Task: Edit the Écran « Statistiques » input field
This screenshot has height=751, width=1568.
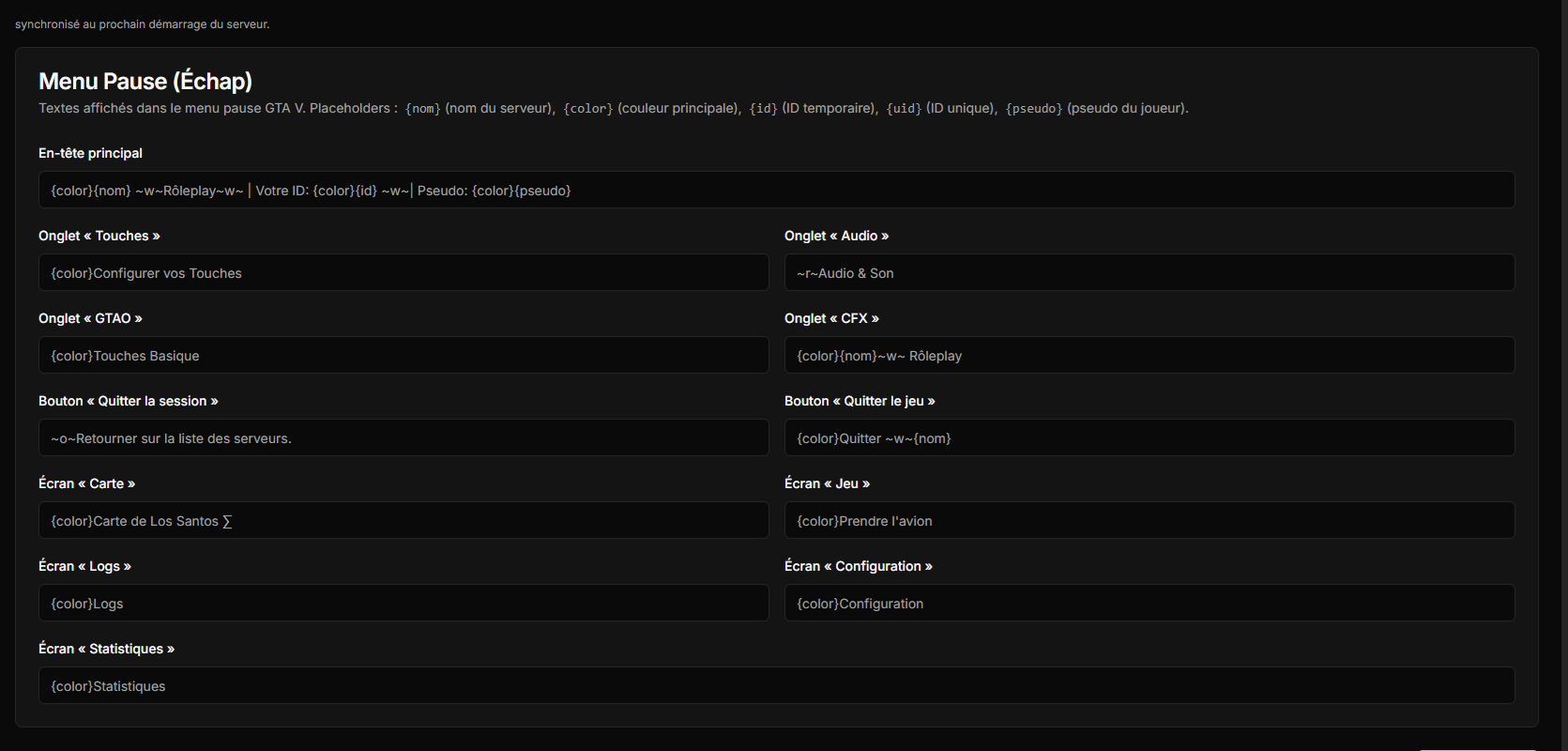Action: 776,685
